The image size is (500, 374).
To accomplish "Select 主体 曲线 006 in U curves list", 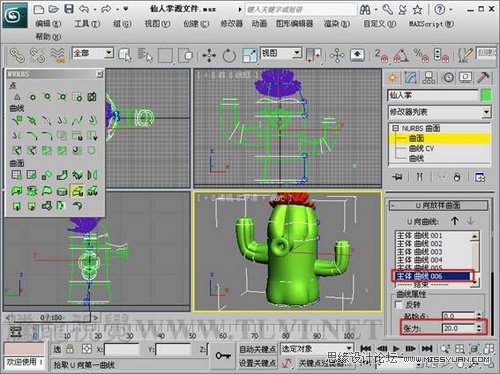I will [x=433, y=276].
